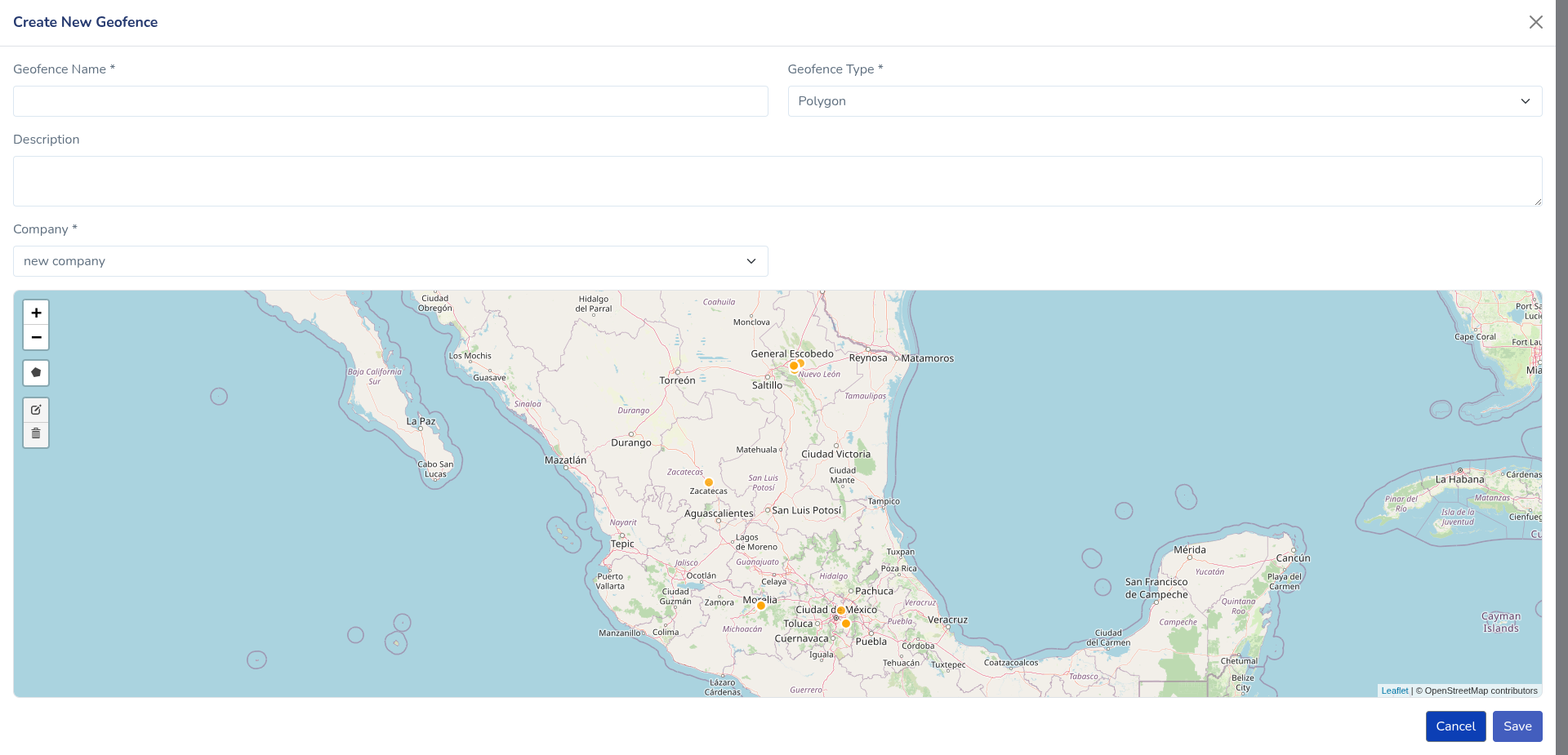Click the delete layers trash icon
Viewport: 1568px width, 755px height.
[36, 433]
